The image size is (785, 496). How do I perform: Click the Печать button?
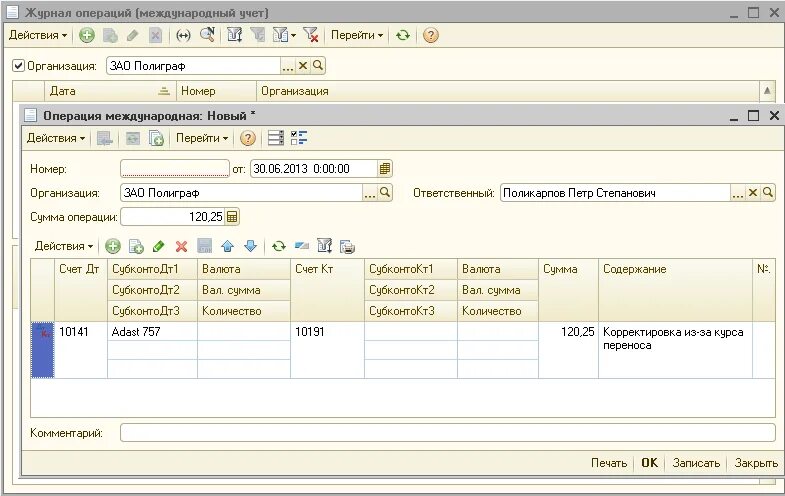tap(609, 463)
